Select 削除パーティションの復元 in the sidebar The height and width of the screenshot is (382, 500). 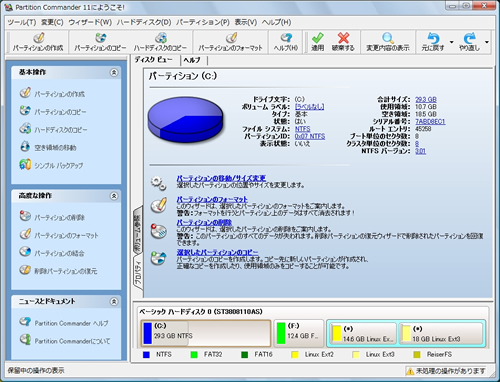tap(58, 271)
